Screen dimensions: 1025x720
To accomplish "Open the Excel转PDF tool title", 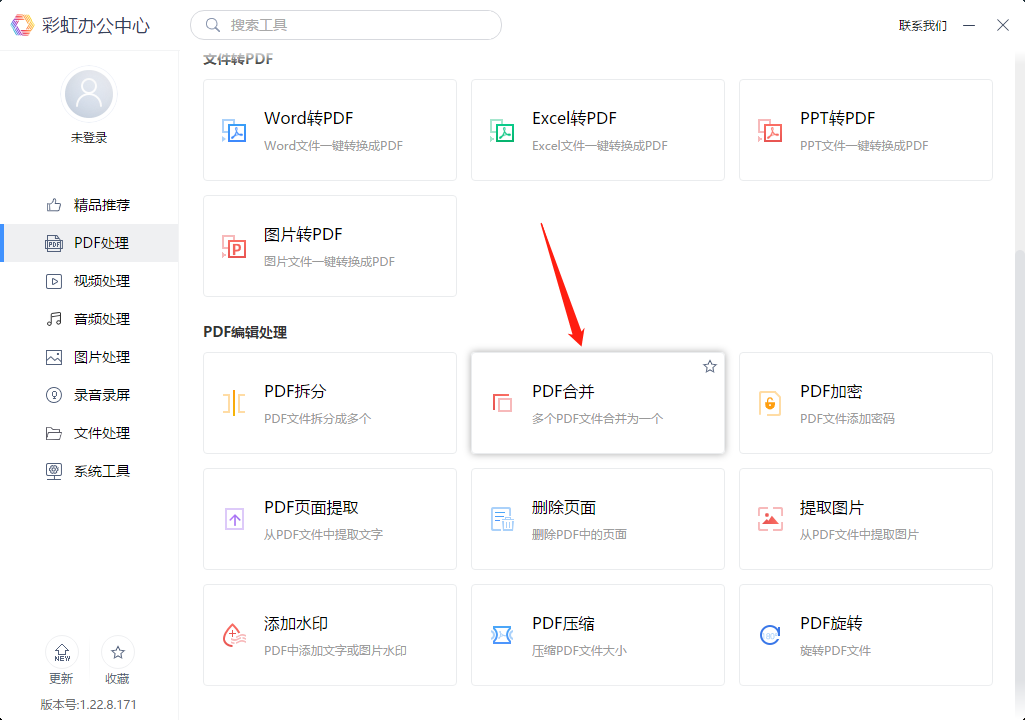I will point(574,118).
